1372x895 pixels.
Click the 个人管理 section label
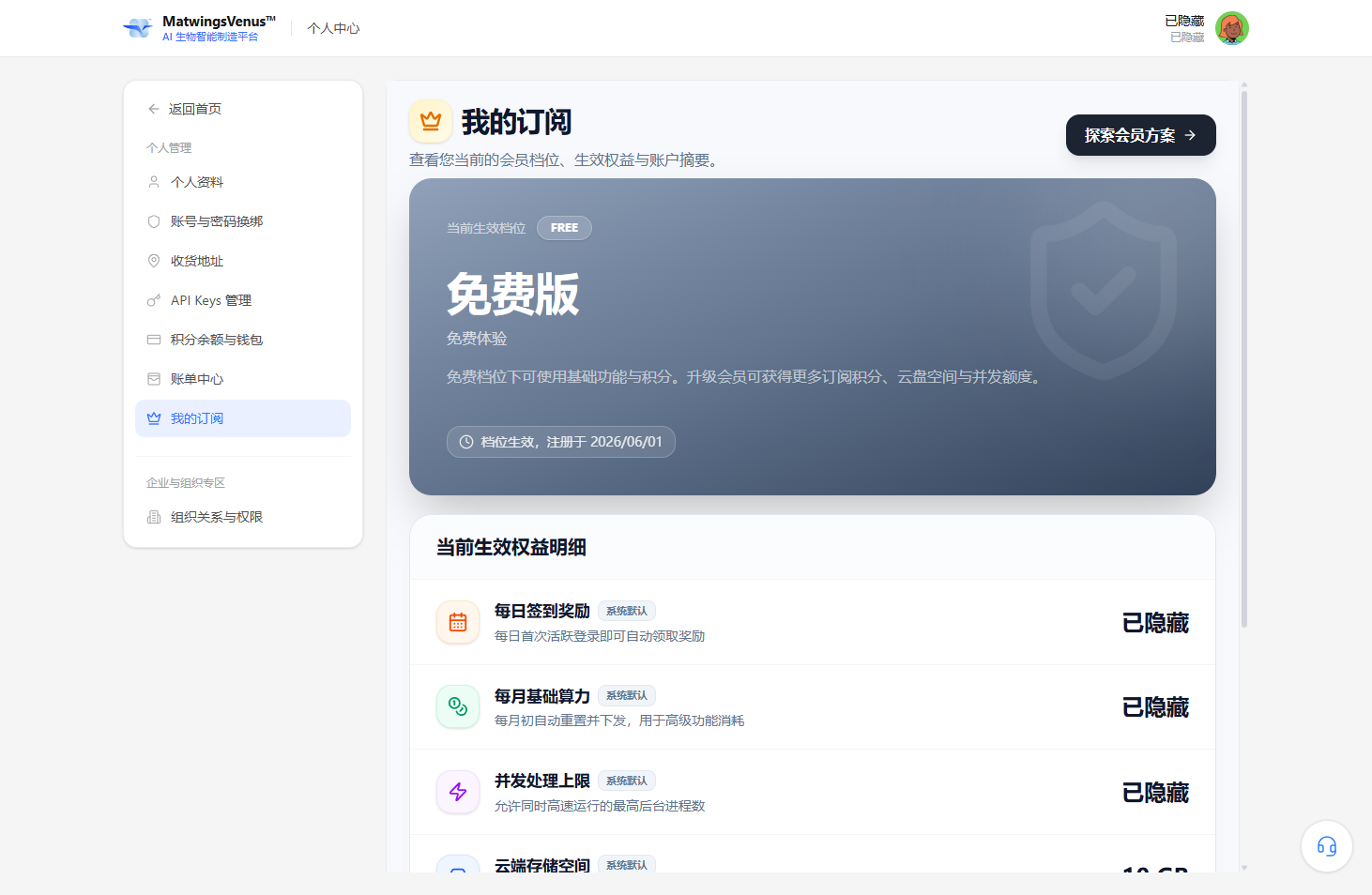[169, 147]
